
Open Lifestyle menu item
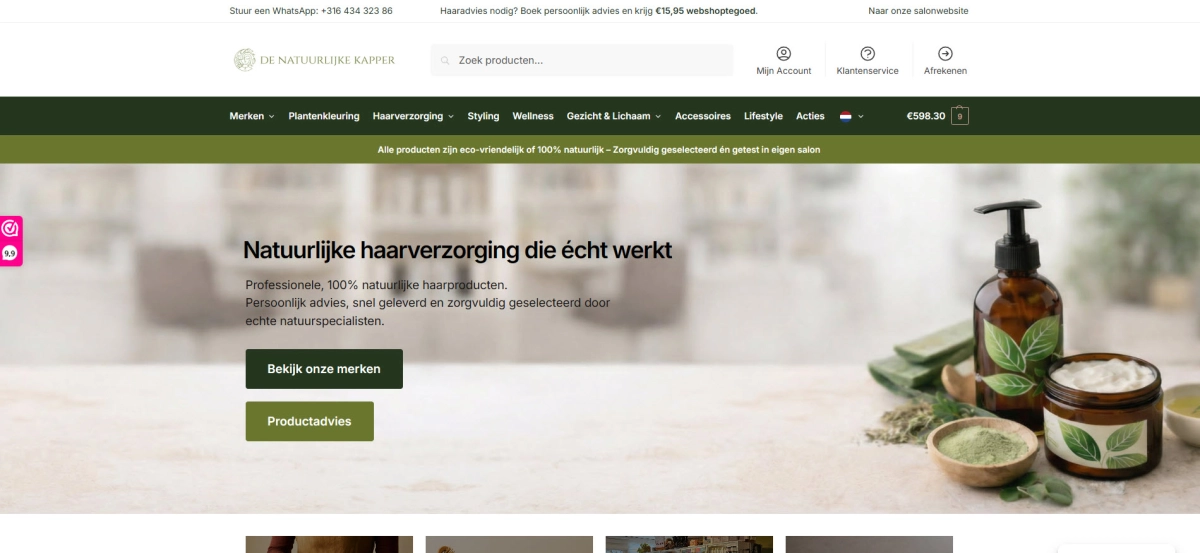point(763,116)
